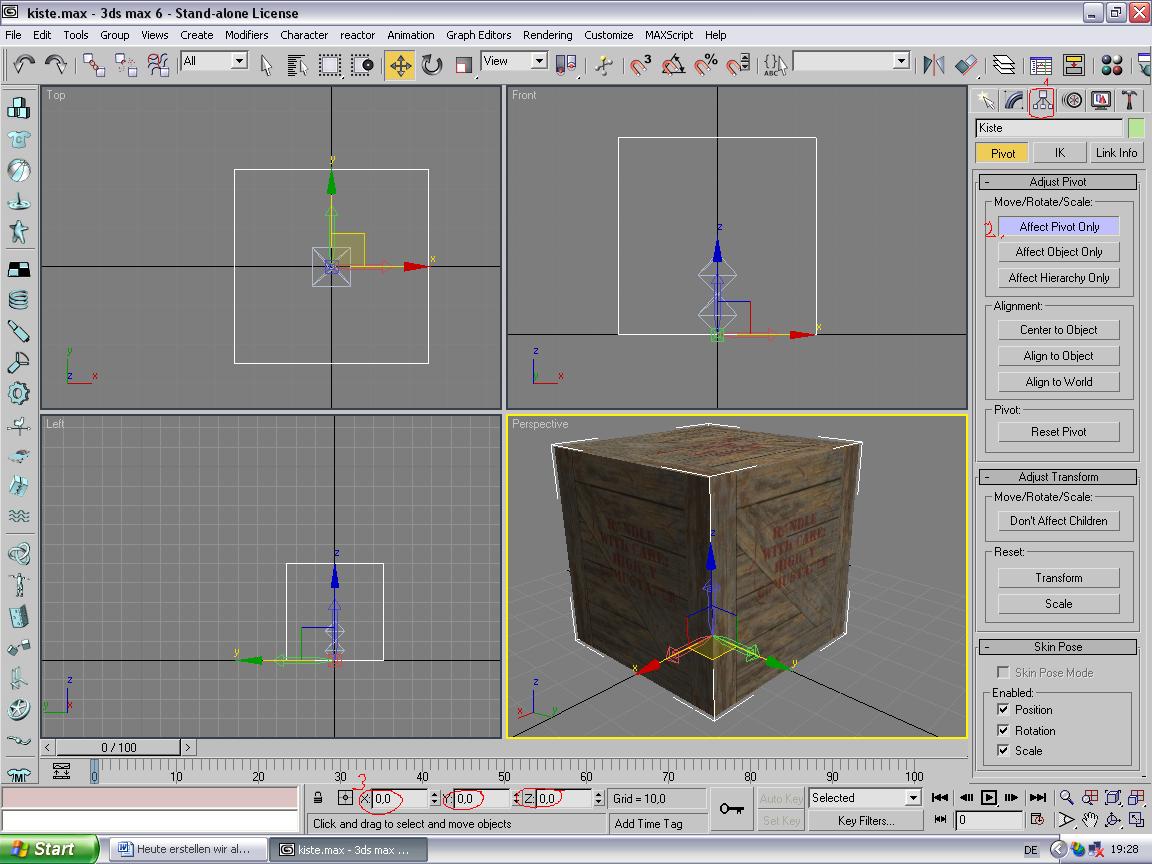
Task: Switch to the Modify panel tab
Action: point(1014,101)
